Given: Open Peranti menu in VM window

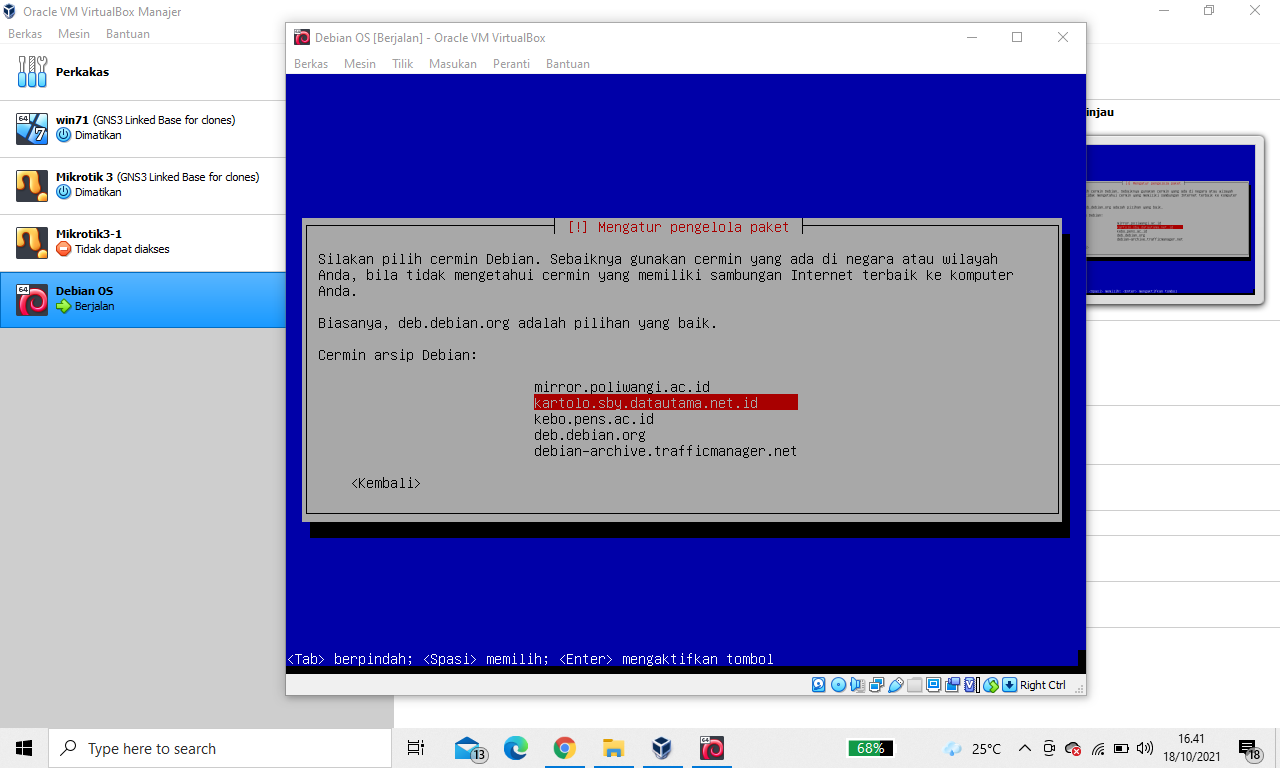Looking at the screenshot, I should (x=511, y=64).
